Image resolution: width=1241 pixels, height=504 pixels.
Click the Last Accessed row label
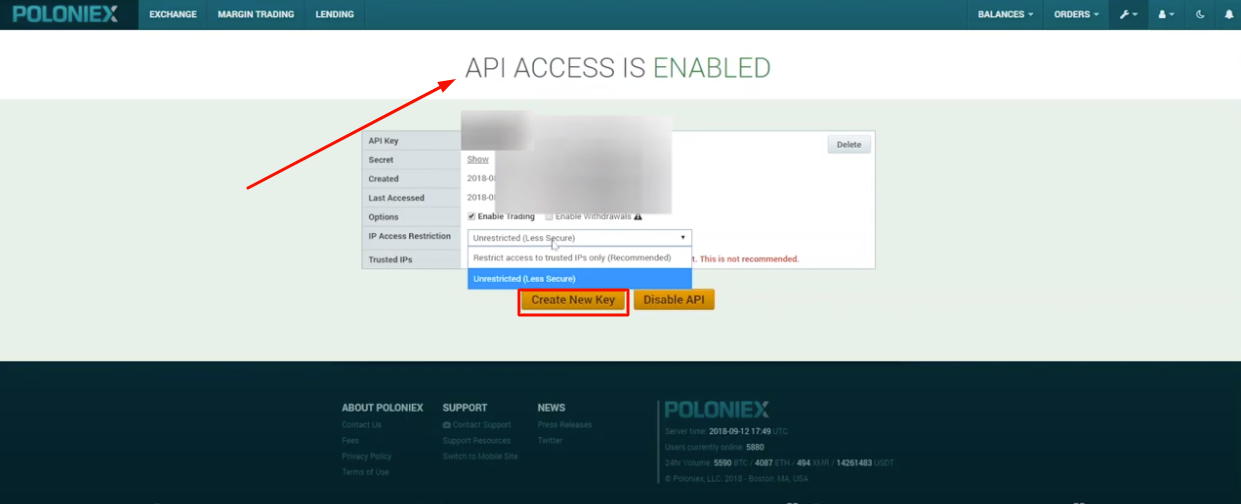[396, 198]
